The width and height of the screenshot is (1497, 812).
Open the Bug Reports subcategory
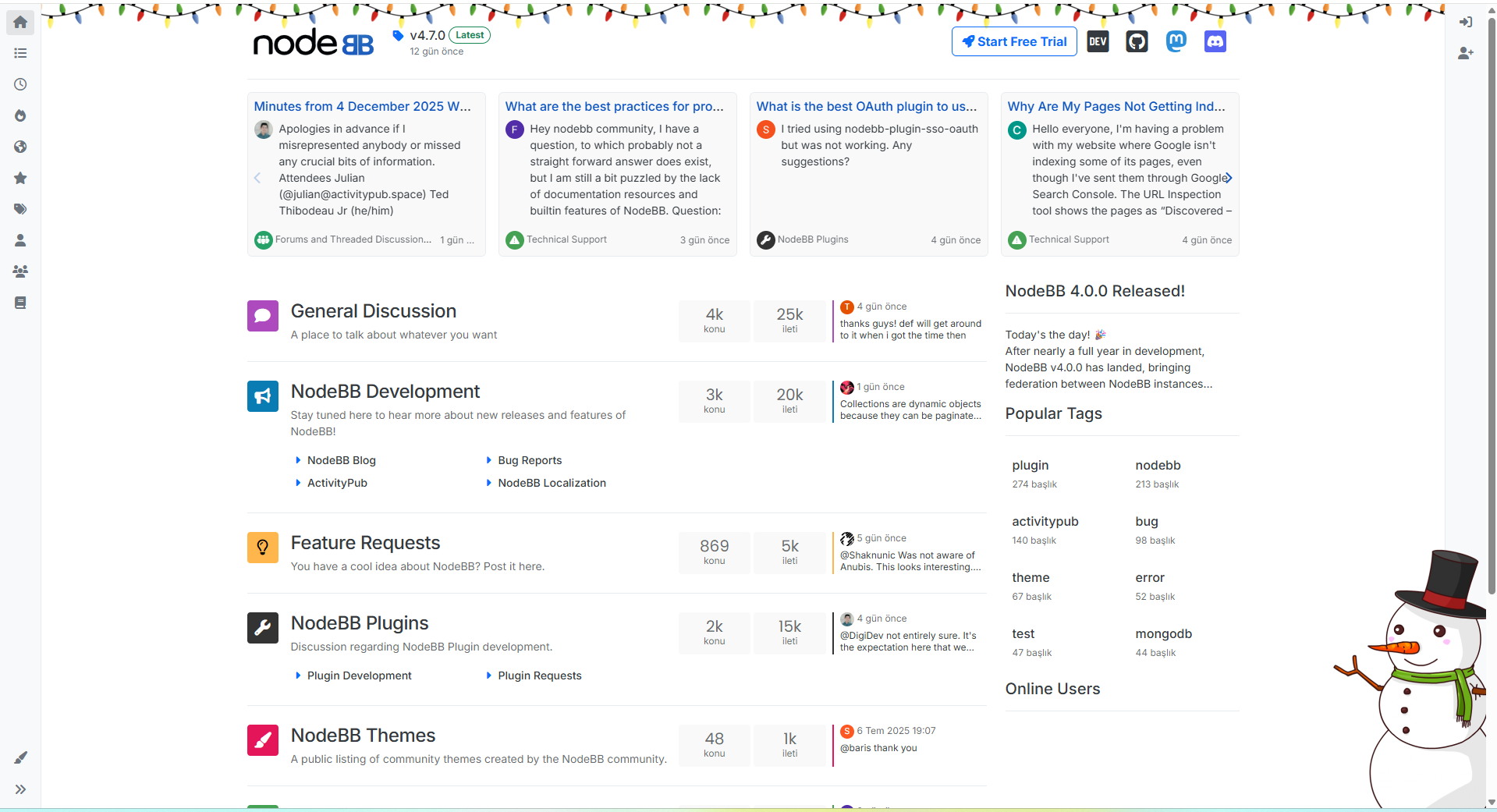(x=529, y=460)
